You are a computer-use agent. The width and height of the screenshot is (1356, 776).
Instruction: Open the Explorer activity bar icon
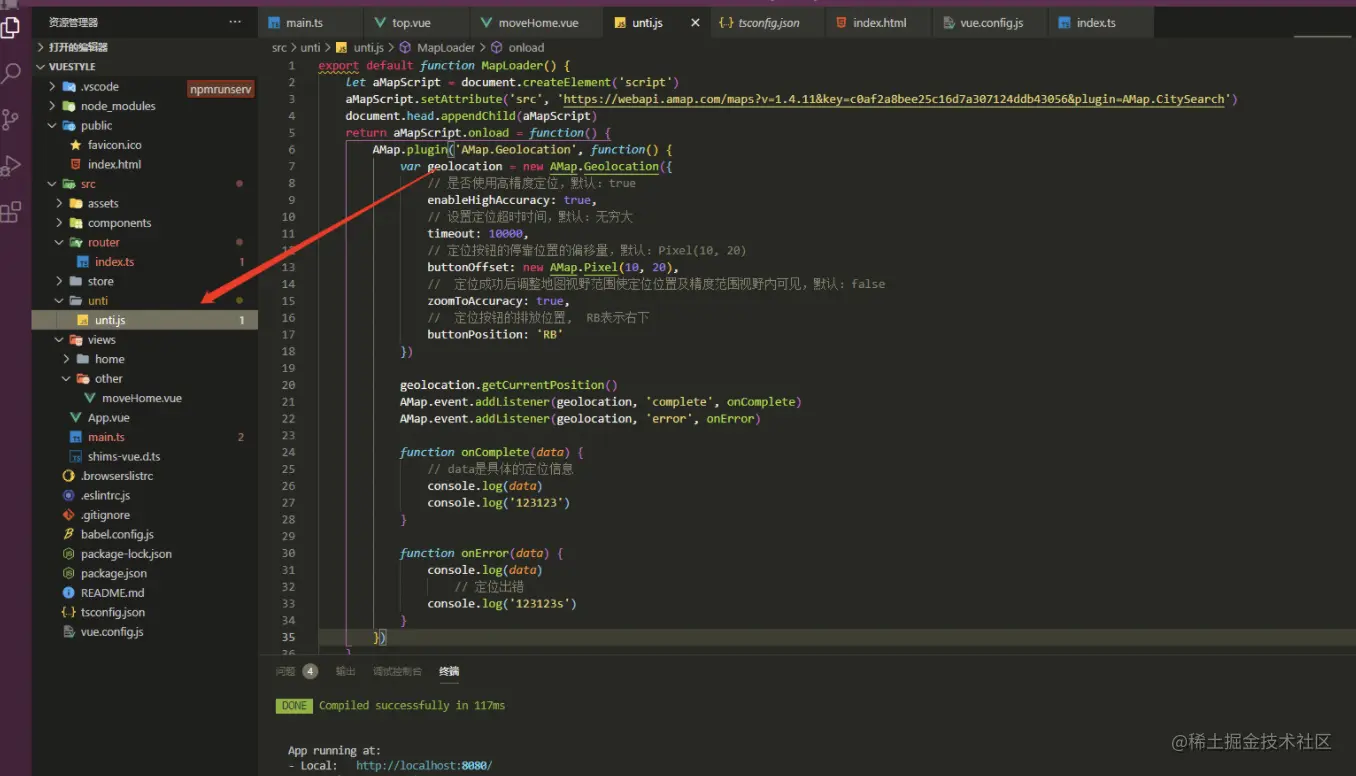coord(11,28)
